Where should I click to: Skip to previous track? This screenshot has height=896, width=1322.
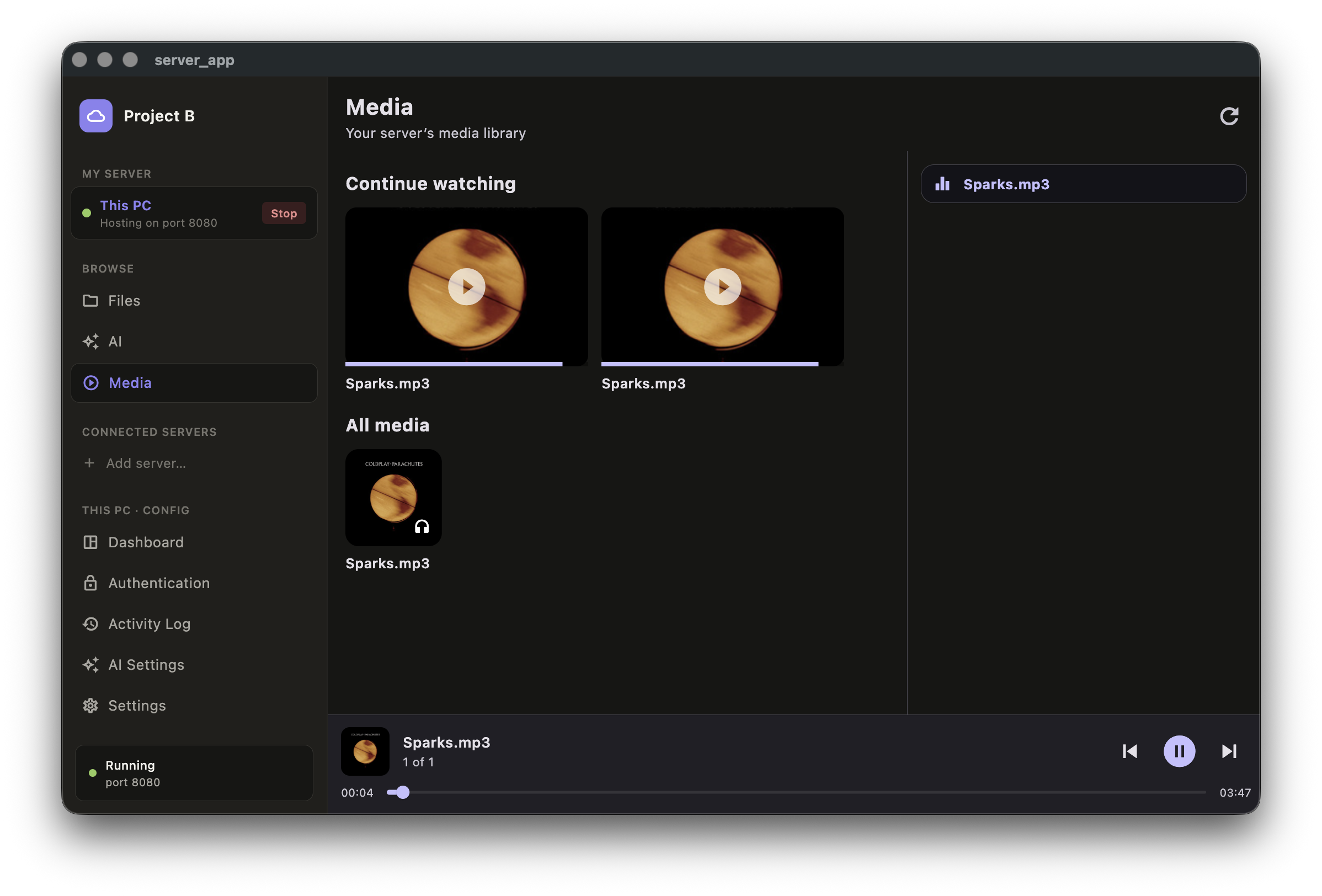(1130, 751)
